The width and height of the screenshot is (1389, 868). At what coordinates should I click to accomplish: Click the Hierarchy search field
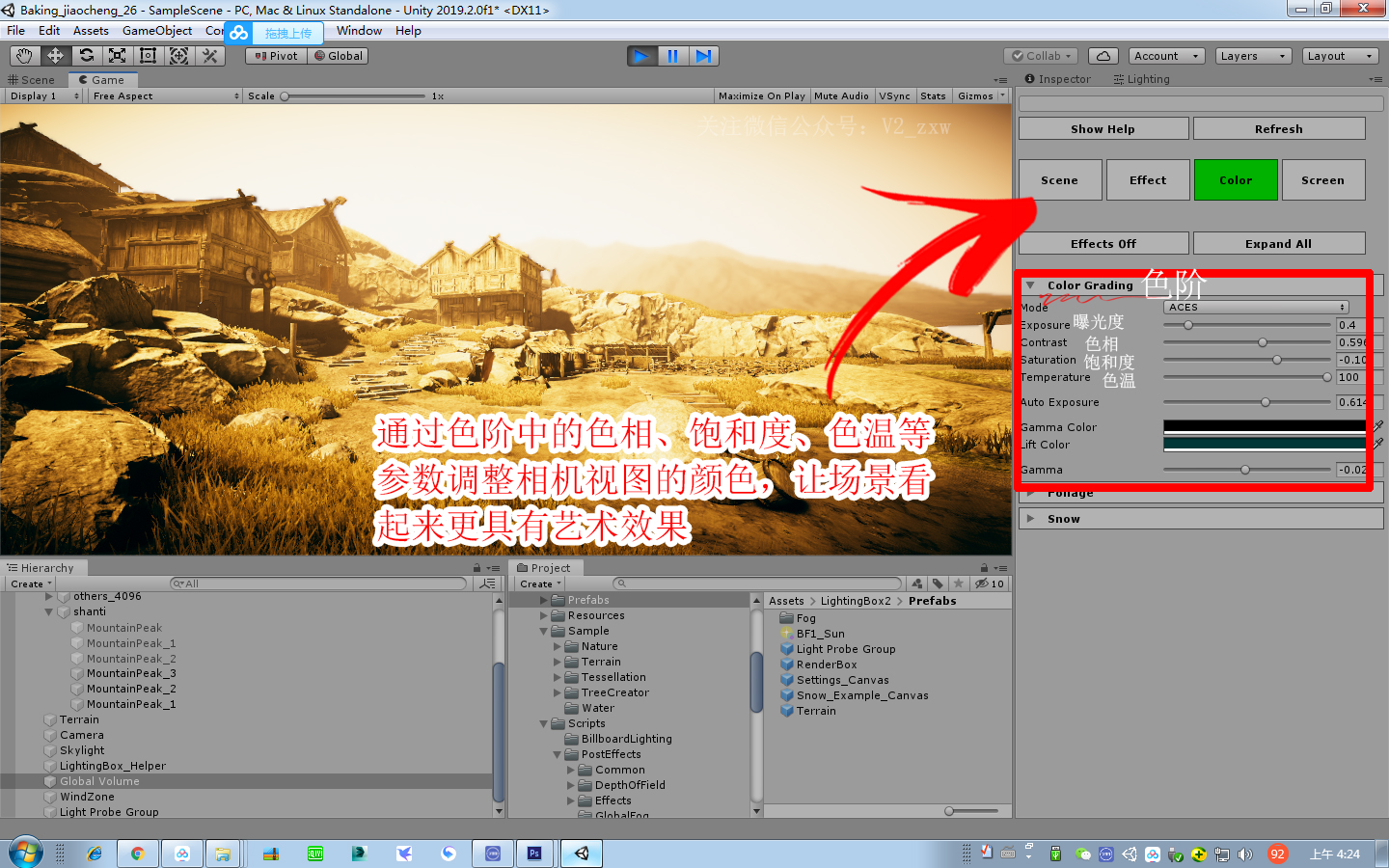pos(318,583)
